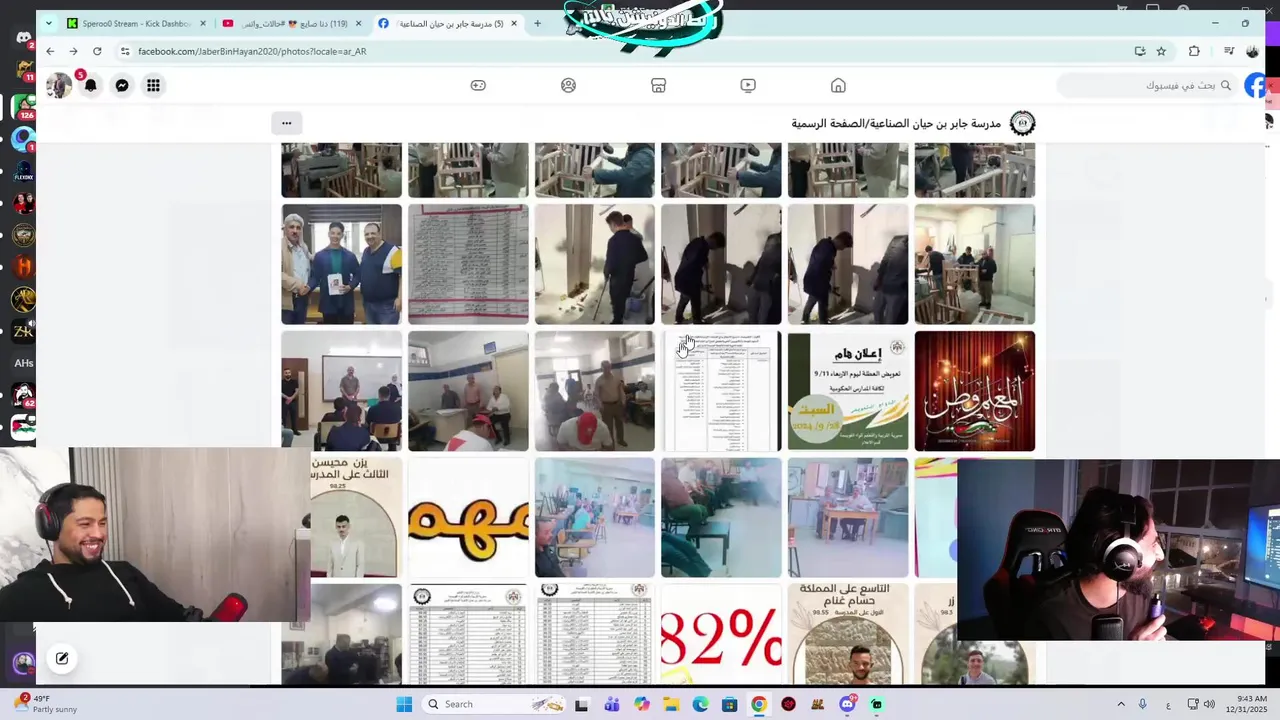1280x720 pixels.
Task: Open Microsoft Edge from the taskbar
Action: point(700,704)
